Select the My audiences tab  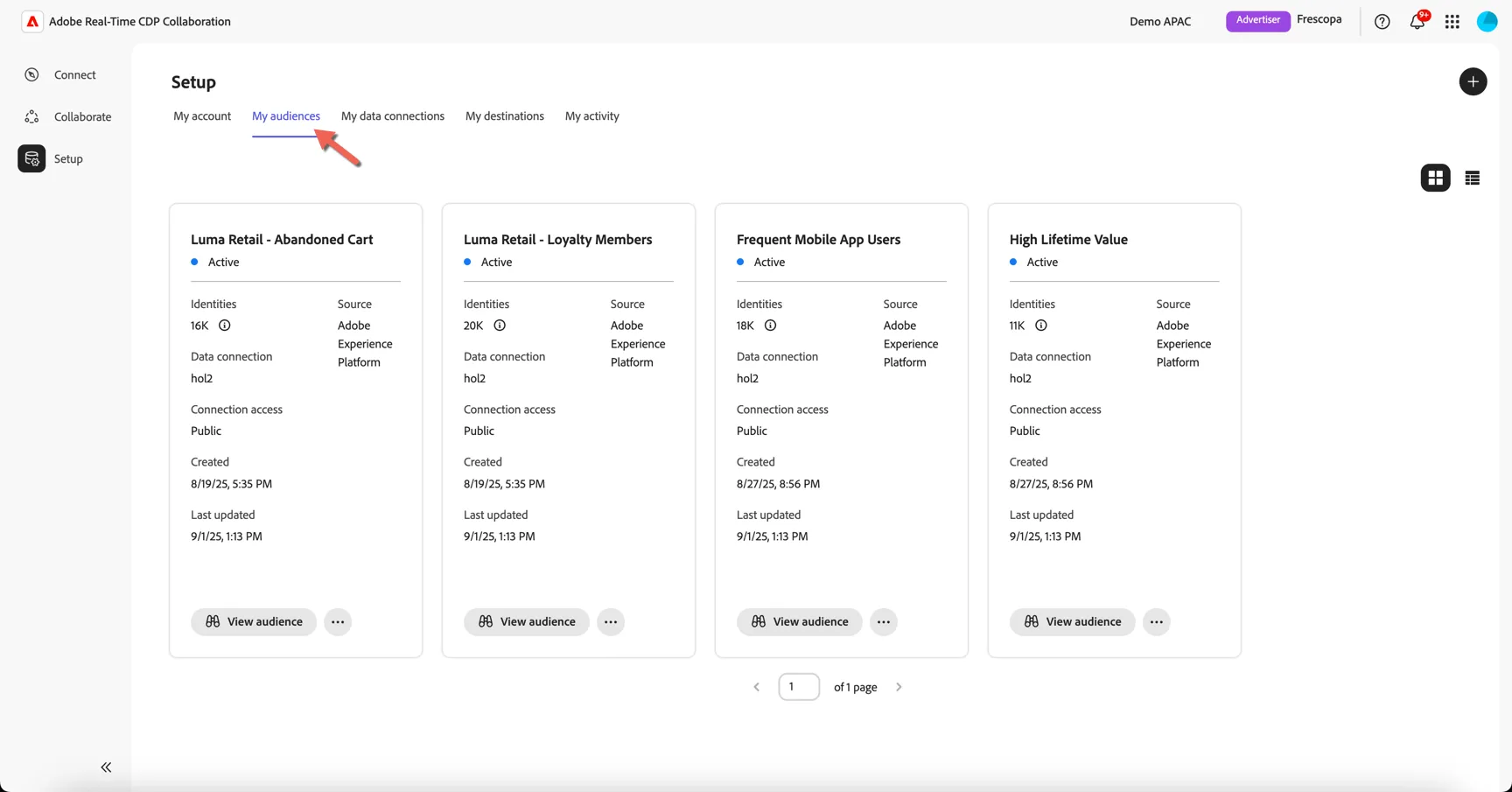point(286,116)
